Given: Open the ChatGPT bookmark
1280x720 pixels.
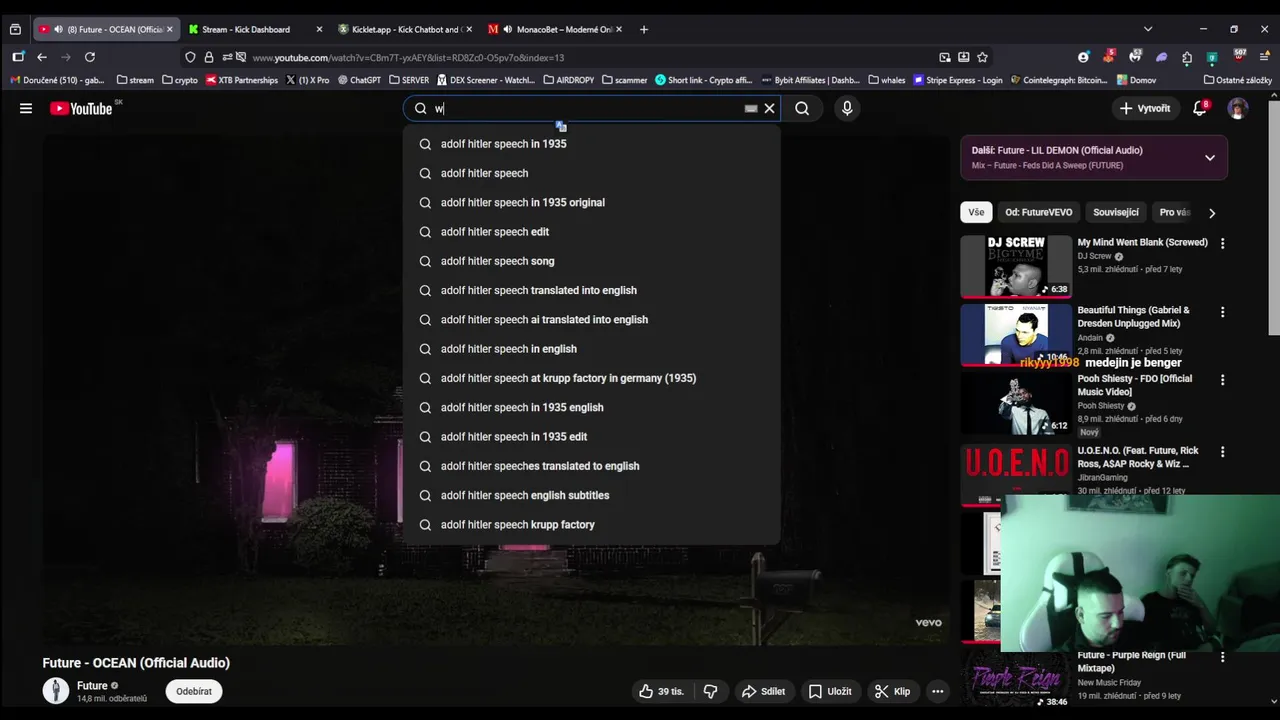Looking at the screenshot, I should (359, 80).
